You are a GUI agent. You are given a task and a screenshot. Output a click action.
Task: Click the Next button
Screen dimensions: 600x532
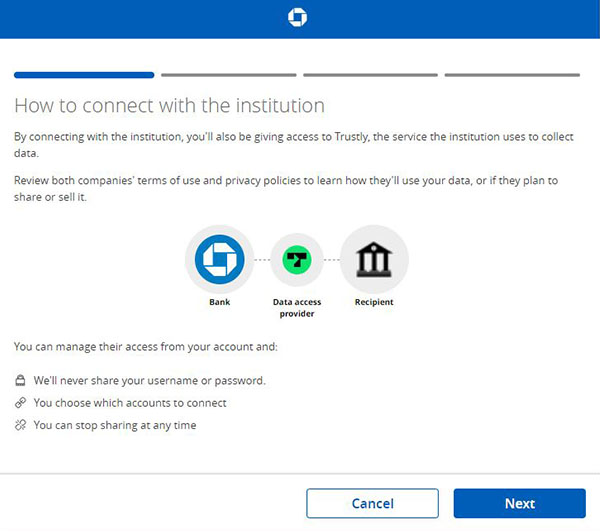[x=520, y=503]
